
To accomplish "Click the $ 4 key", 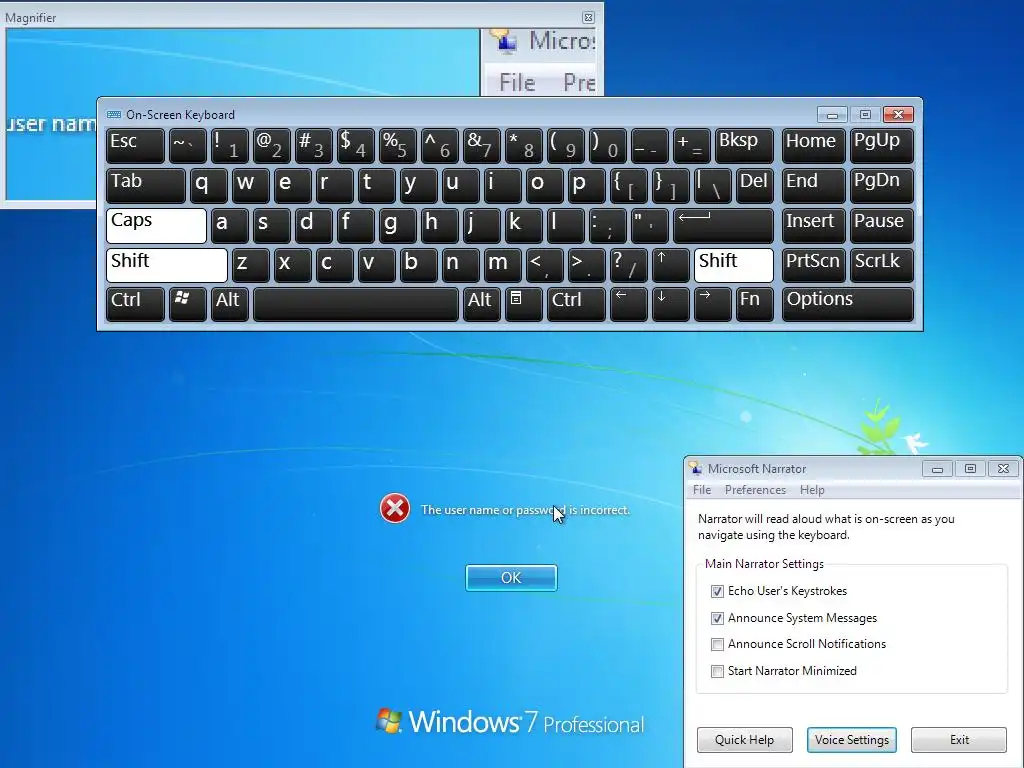I will tap(355, 146).
